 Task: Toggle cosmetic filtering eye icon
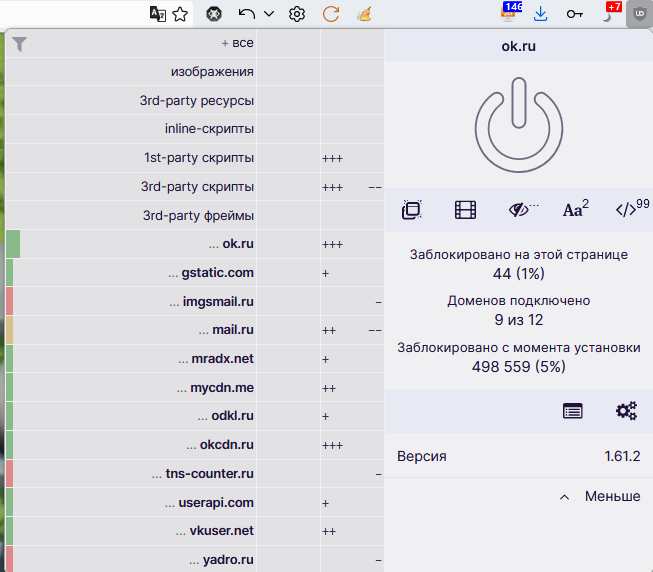[519, 209]
